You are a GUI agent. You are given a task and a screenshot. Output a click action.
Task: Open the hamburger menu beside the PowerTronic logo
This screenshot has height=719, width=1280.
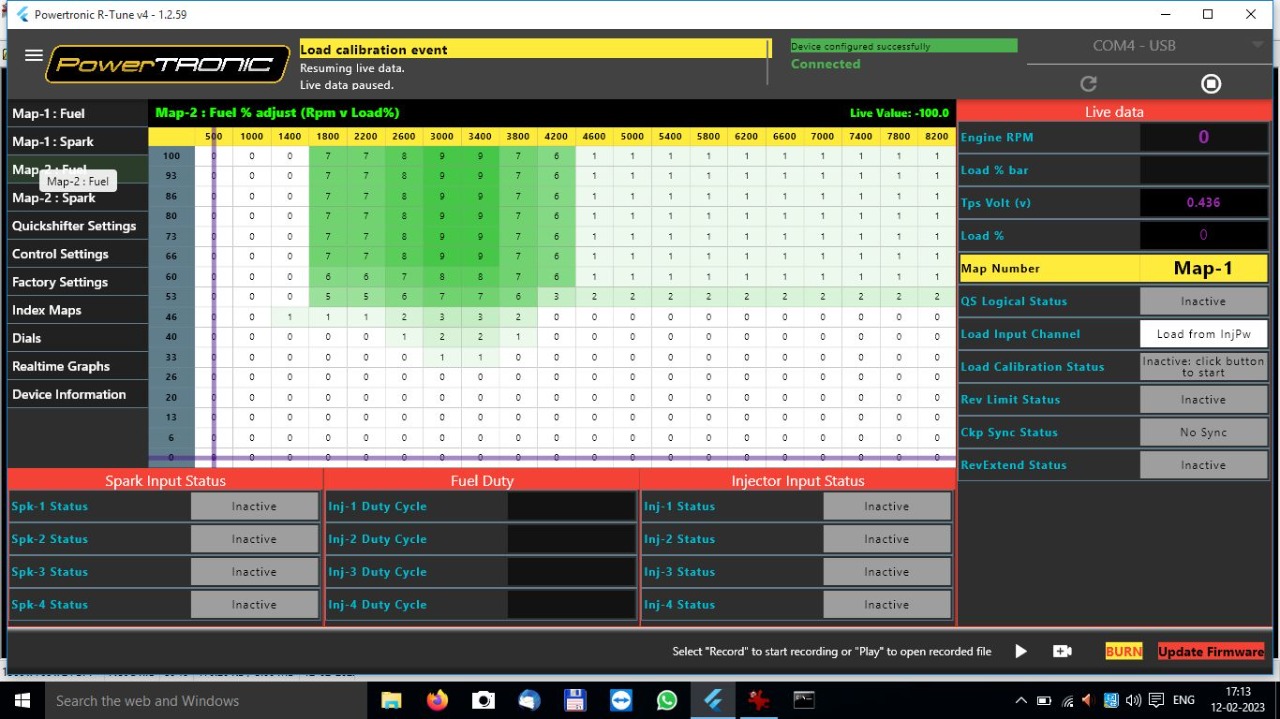point(33,56)
